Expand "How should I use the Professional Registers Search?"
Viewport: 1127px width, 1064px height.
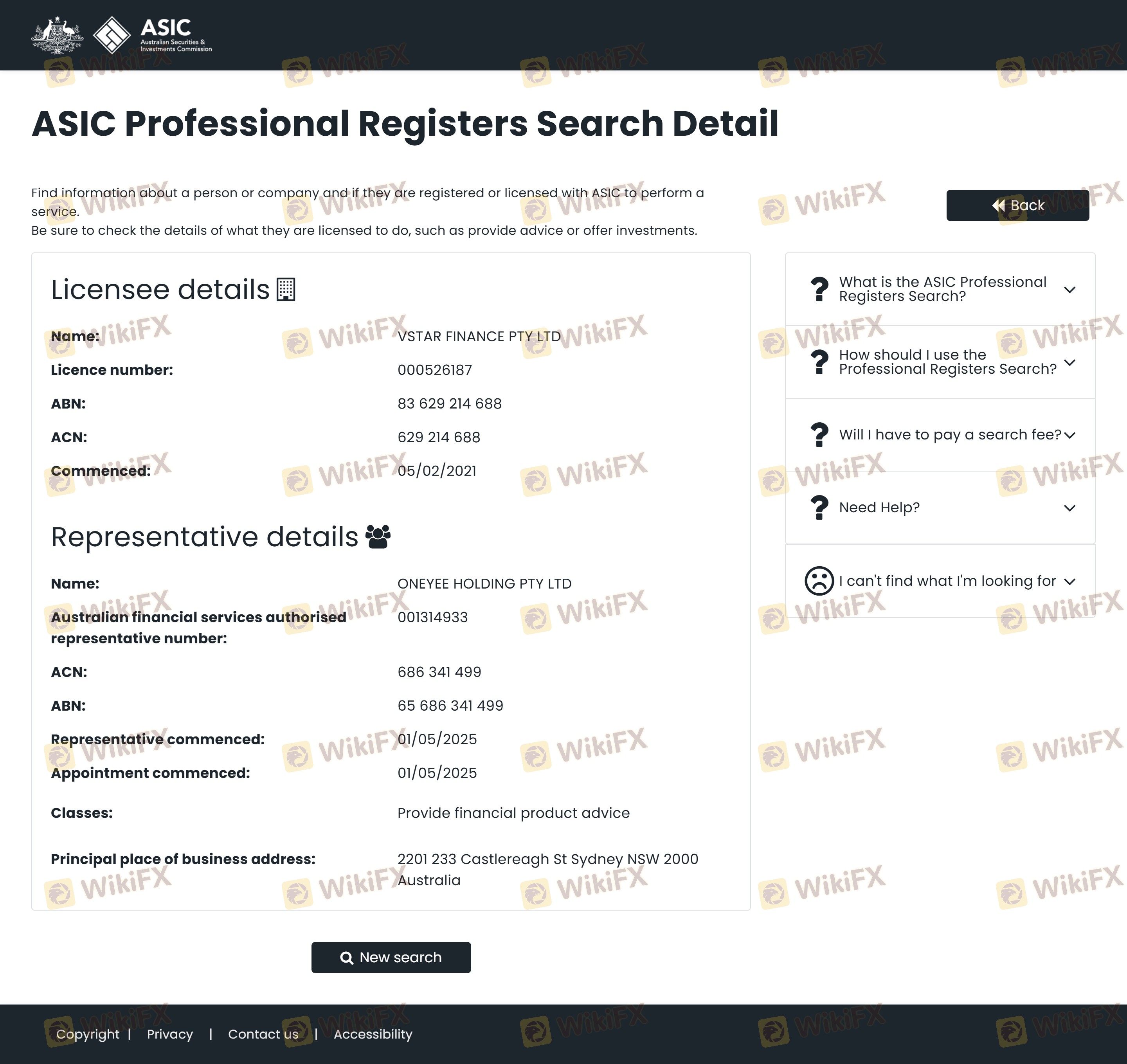point(1069,362)
